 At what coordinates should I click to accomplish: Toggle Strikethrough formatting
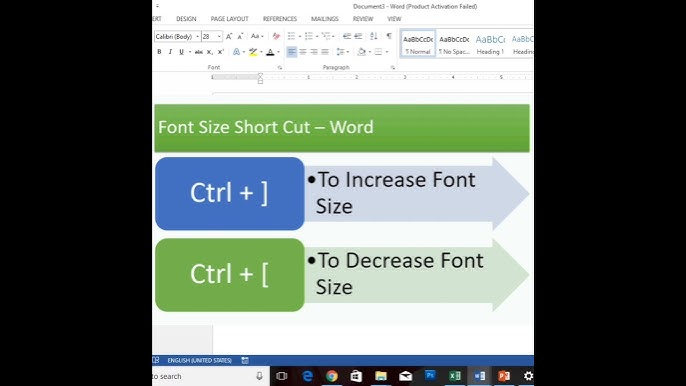199,52
